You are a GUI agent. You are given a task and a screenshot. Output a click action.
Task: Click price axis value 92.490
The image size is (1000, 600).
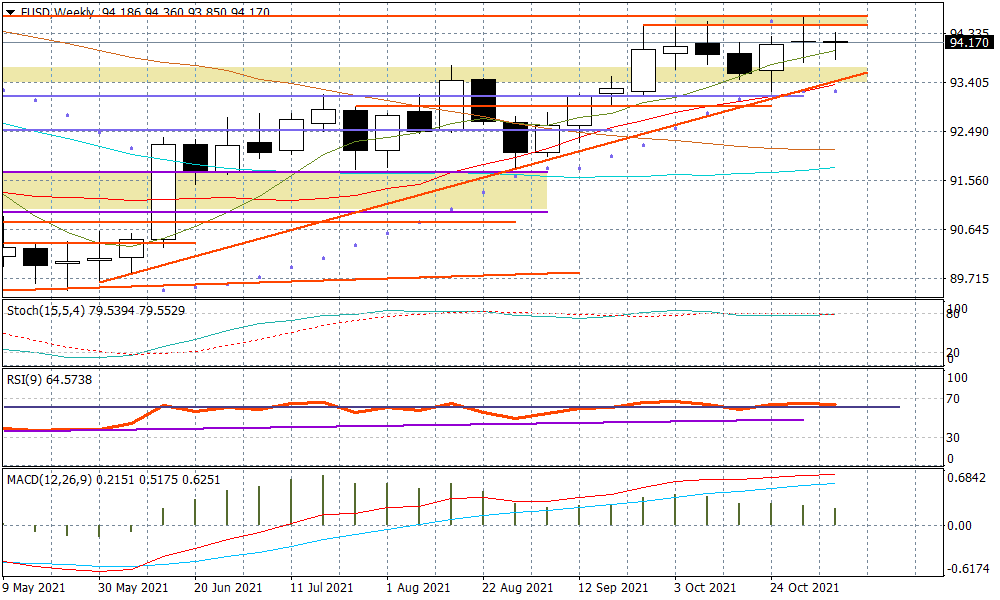970,132
